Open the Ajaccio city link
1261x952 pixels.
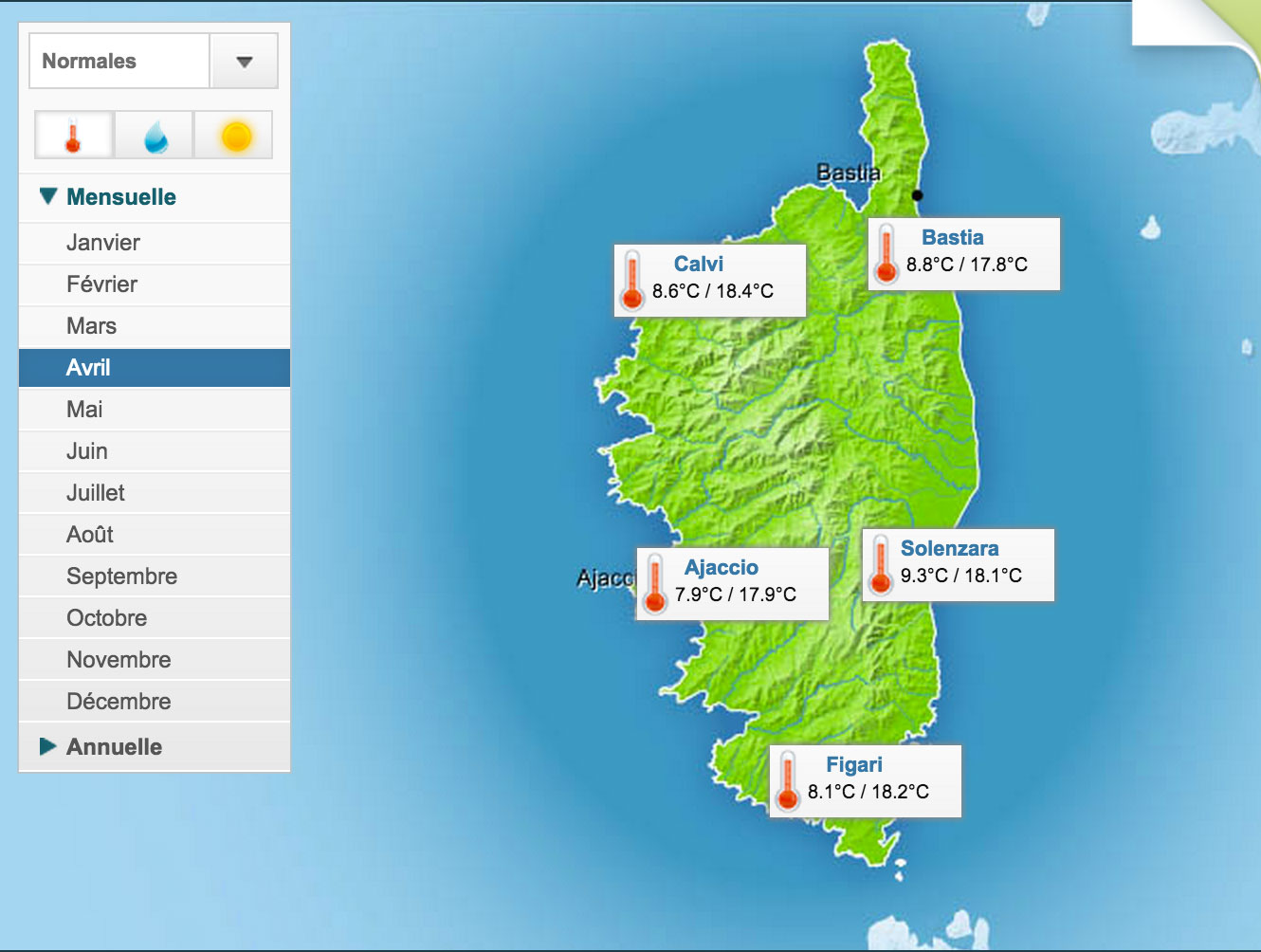[x=722, y=567]
